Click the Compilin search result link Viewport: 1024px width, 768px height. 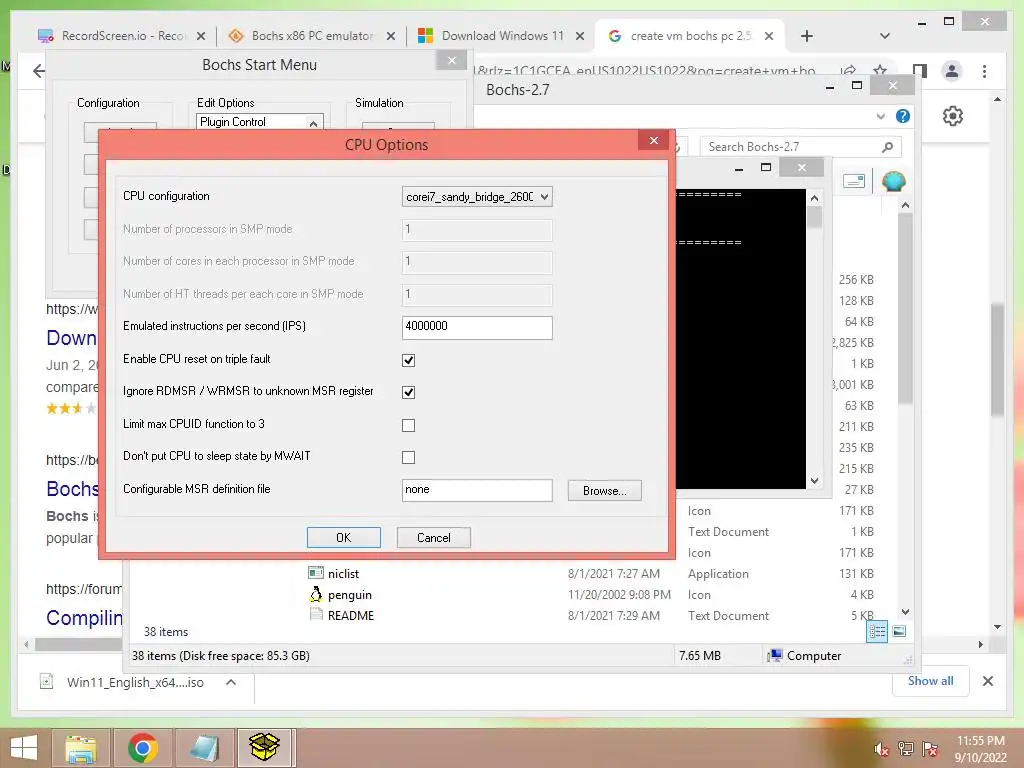tap(84, 618)
